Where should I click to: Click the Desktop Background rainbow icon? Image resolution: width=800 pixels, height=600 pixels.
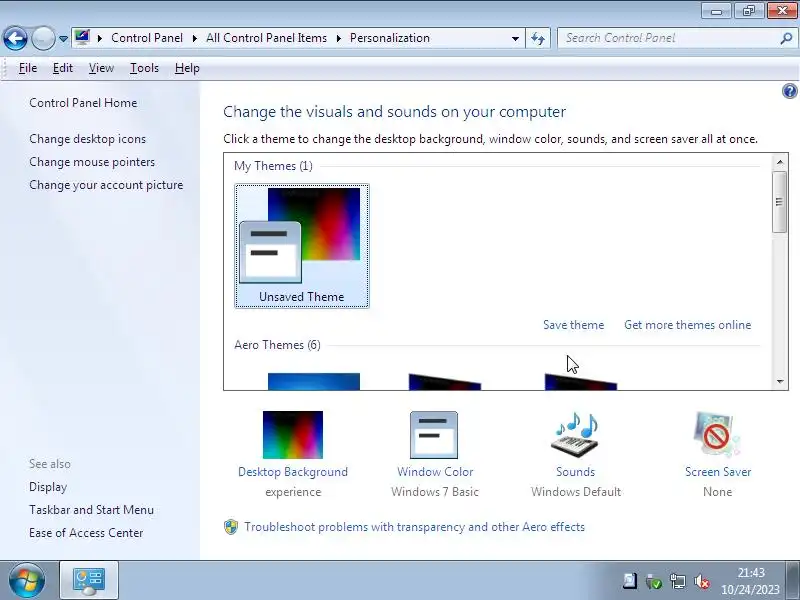click(x=293, y=435)
